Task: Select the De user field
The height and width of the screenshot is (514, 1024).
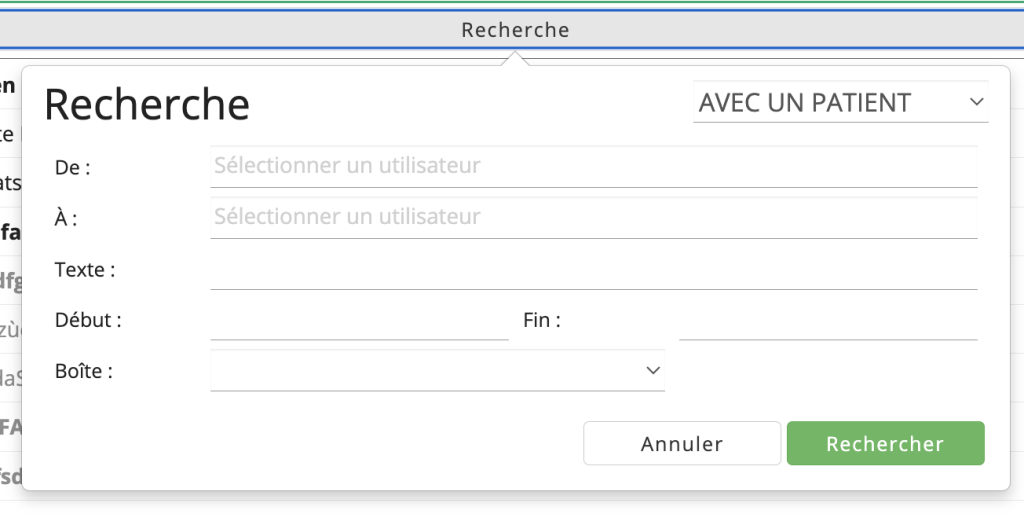Action: click(594, 166)
